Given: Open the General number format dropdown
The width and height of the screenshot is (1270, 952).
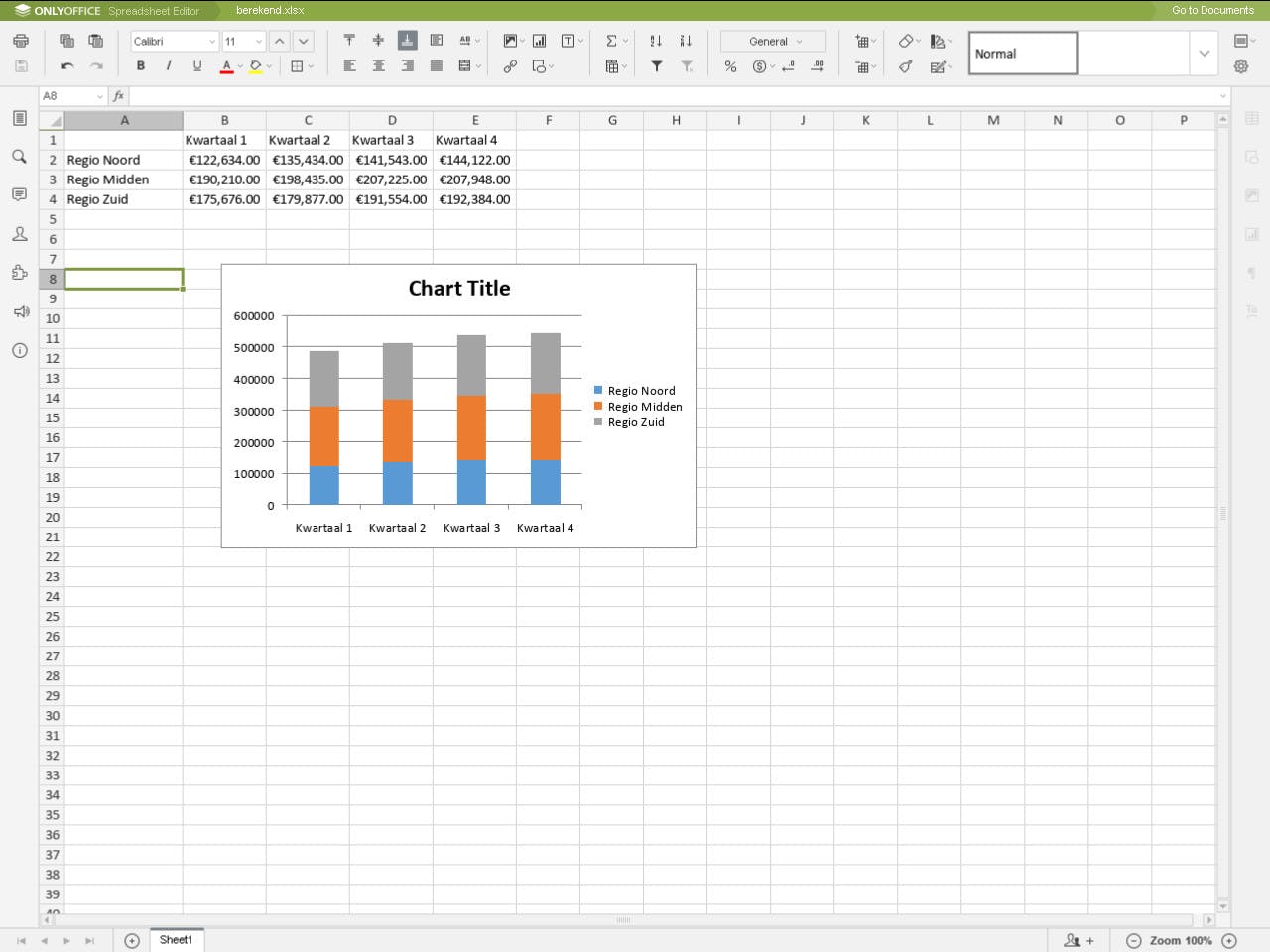Looking at the screenshot, I should point(772,41).
